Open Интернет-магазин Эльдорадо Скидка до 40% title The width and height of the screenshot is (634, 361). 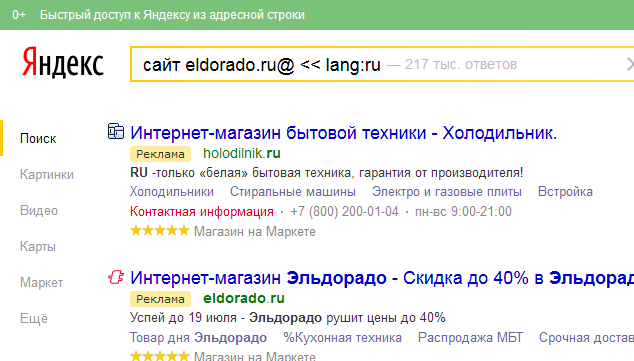[x=382, y=278]
